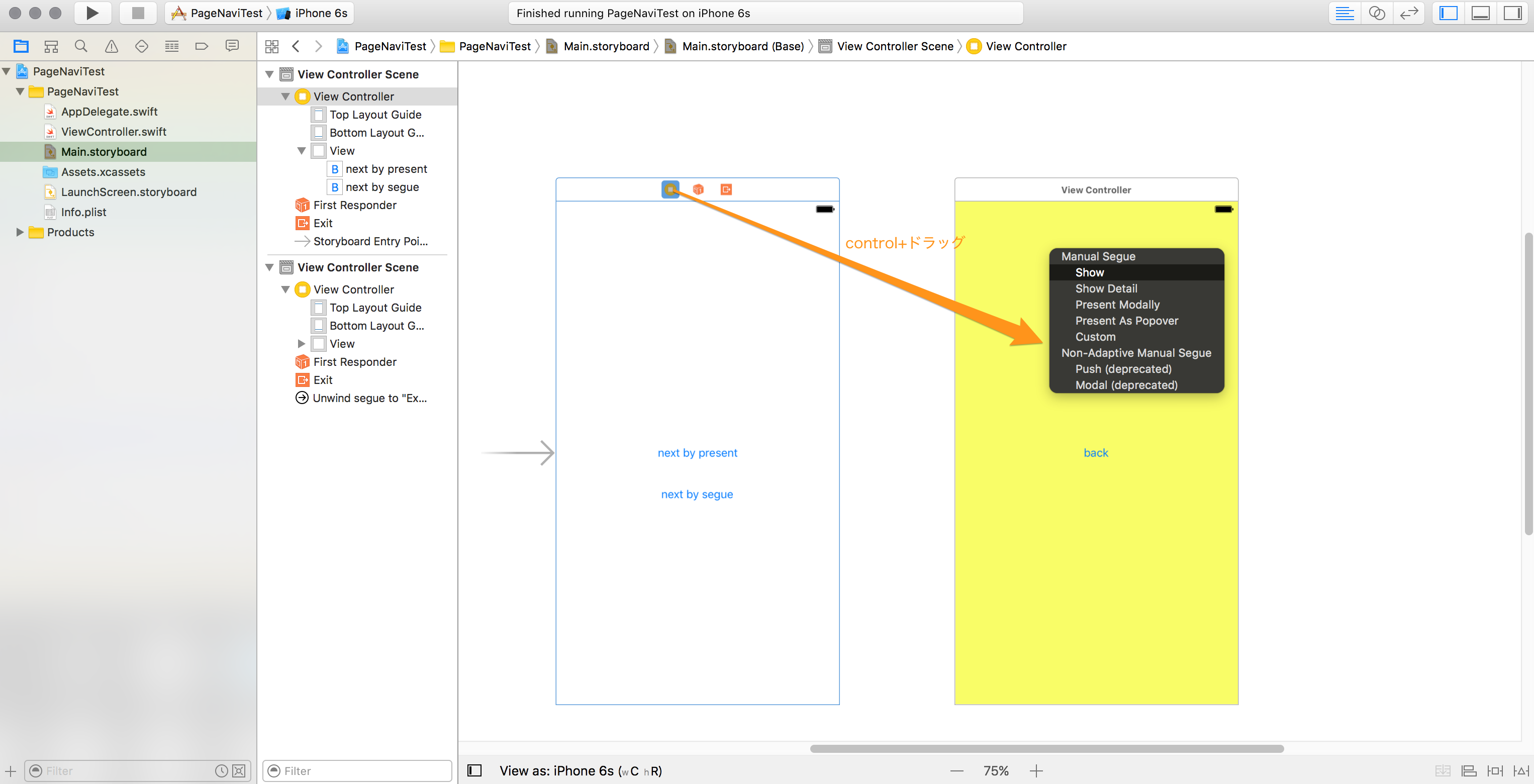Image resolution: width=1534 pixels, height=784 pixels.
Task: Toggle the document outline visibility
Action: [474, 771]
